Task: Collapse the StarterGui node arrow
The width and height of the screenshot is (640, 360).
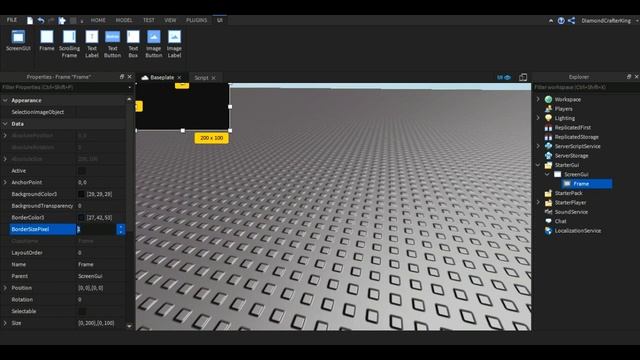Action: (538, 165)
